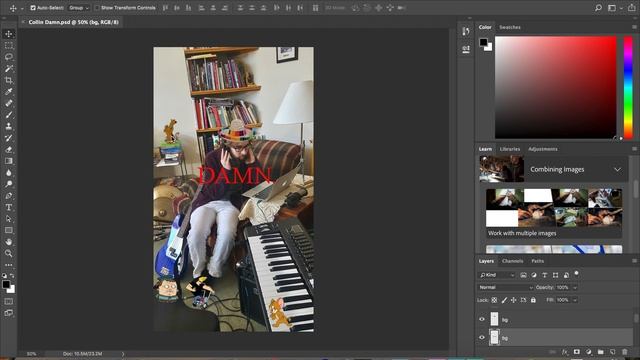Click the rainbow hue slider strip
640x360 pixels.
click(x=628, y=87)
